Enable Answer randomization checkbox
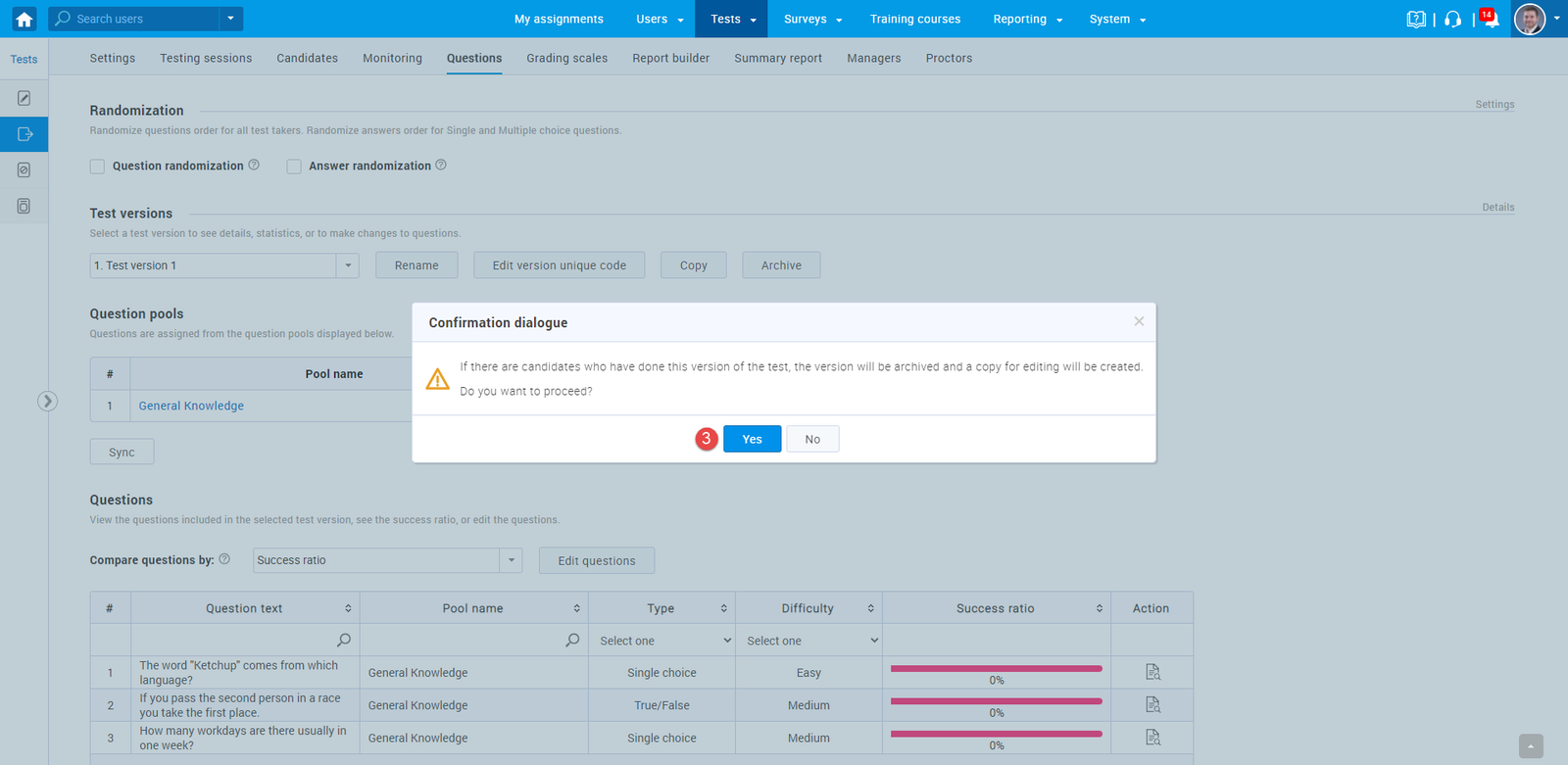Viewport: 1568px width, 765px height. 294,167
